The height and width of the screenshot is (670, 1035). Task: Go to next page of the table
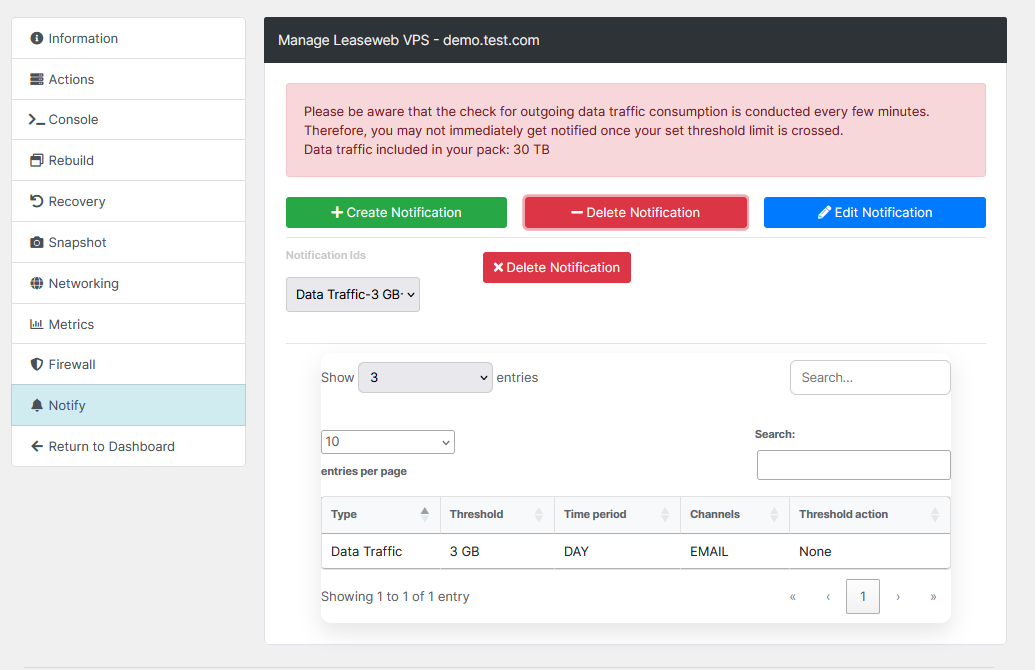(x=898, y=597)
